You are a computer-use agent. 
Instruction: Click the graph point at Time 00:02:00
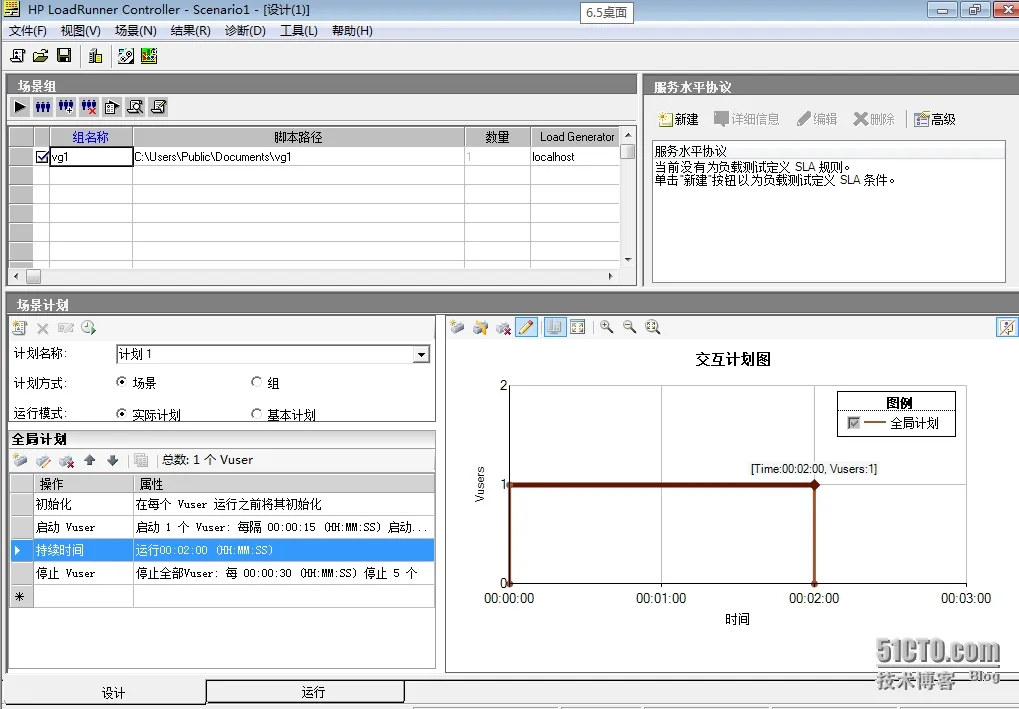[x=814, y=485]
